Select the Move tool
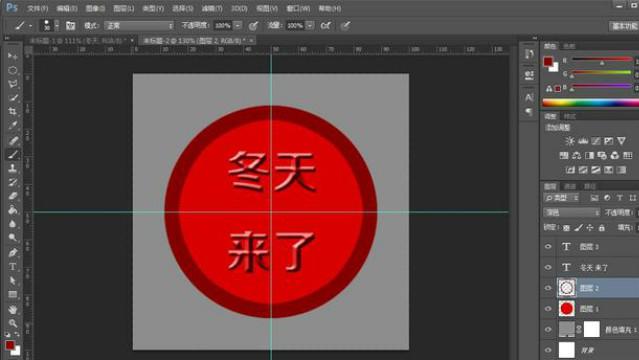 tap(13, 56)
